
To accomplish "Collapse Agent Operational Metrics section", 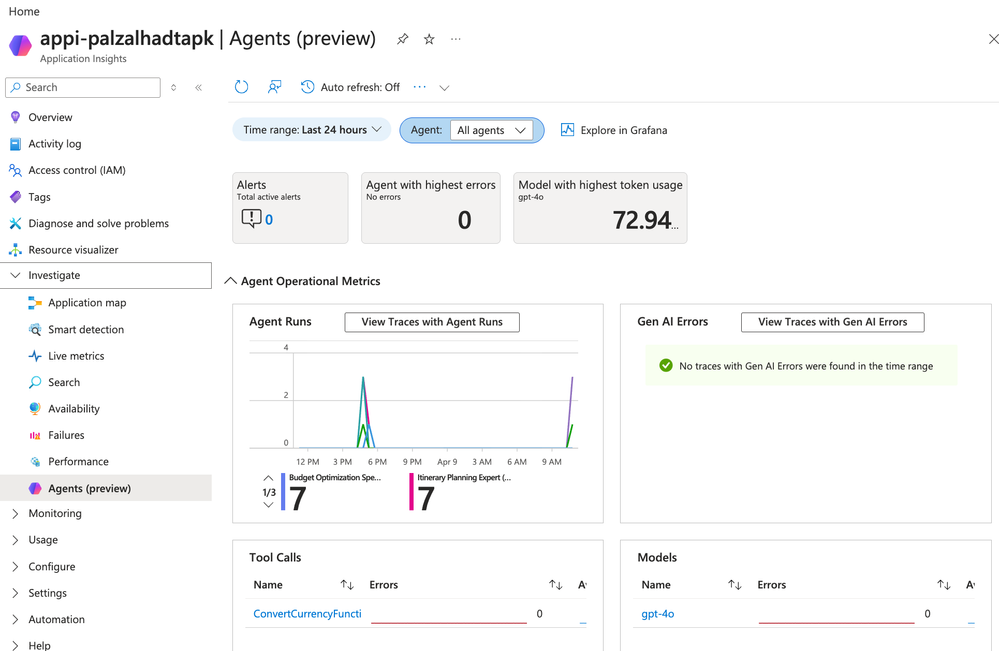I will [x=231, y=281].
